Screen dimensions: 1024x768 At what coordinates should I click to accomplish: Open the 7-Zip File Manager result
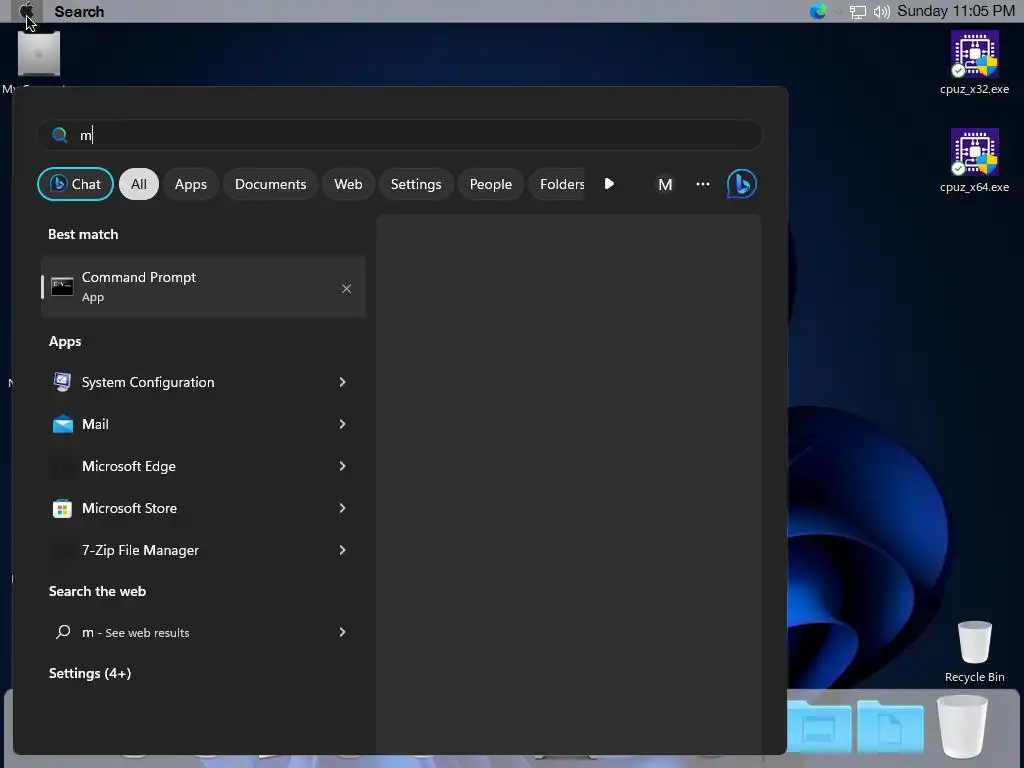(203, 550)
